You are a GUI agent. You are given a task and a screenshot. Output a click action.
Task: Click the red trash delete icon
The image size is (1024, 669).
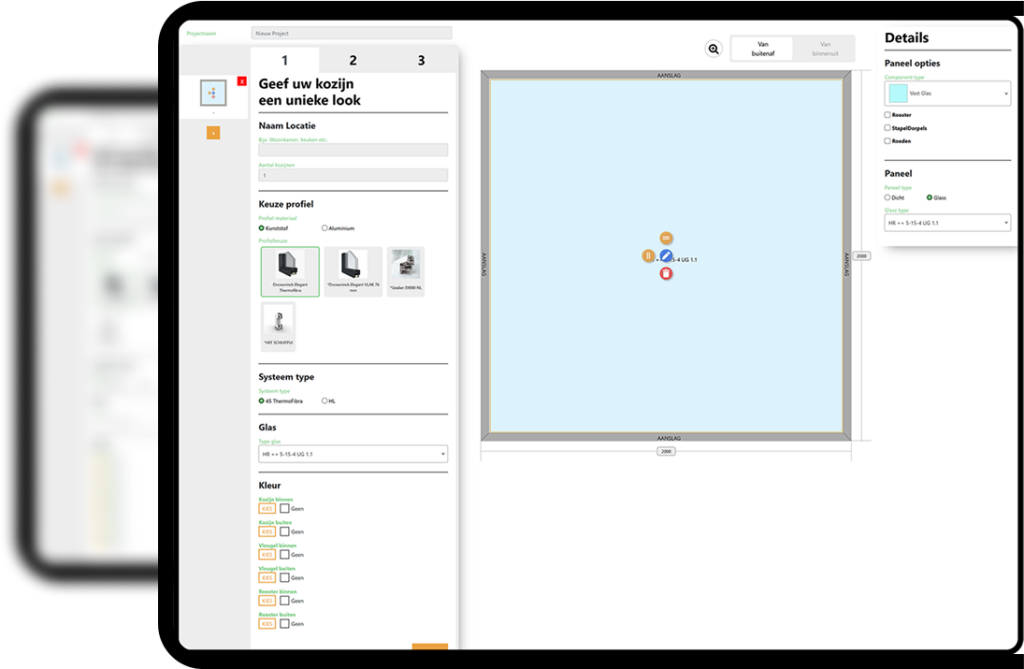click(666, 273)
